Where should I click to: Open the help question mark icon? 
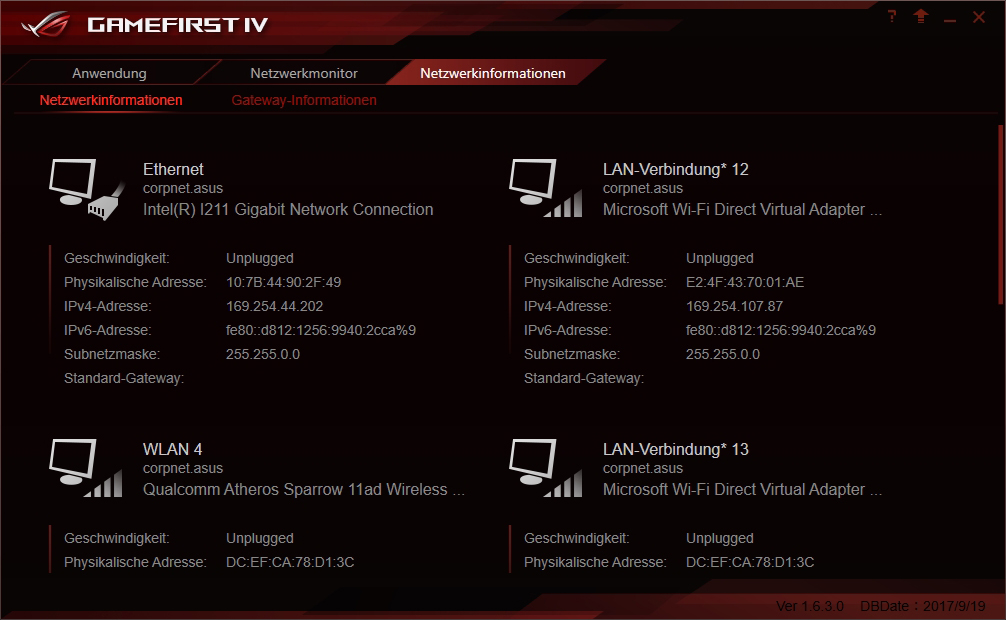point(892,17)
